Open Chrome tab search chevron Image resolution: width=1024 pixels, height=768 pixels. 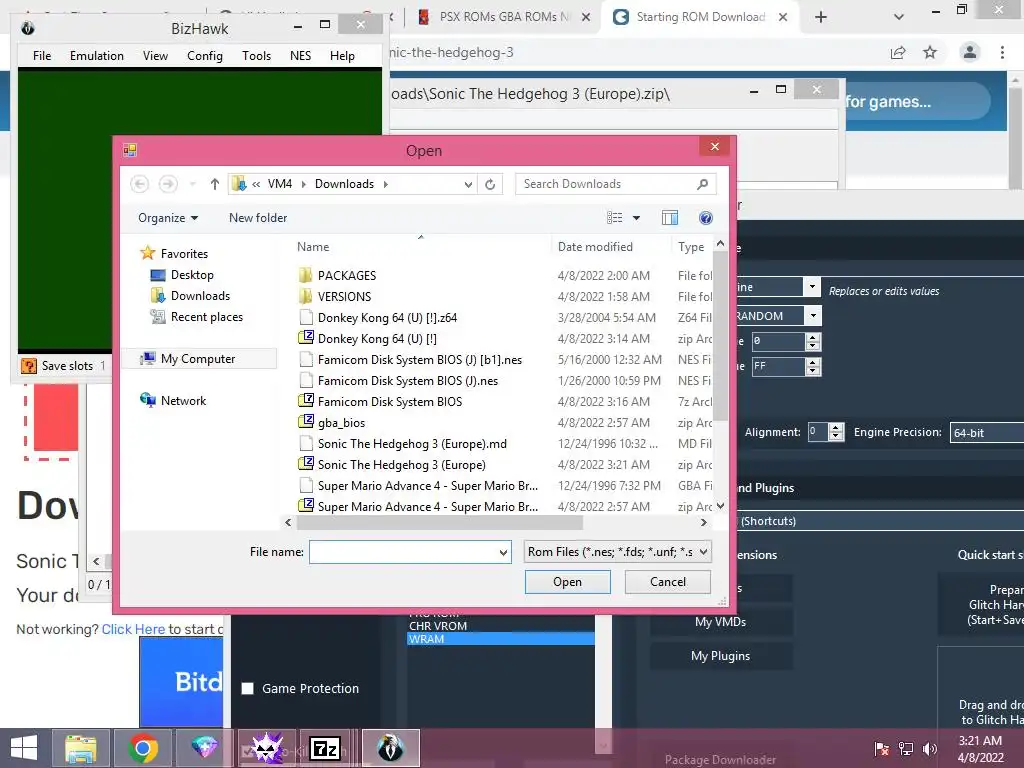[x=899, y=17]
